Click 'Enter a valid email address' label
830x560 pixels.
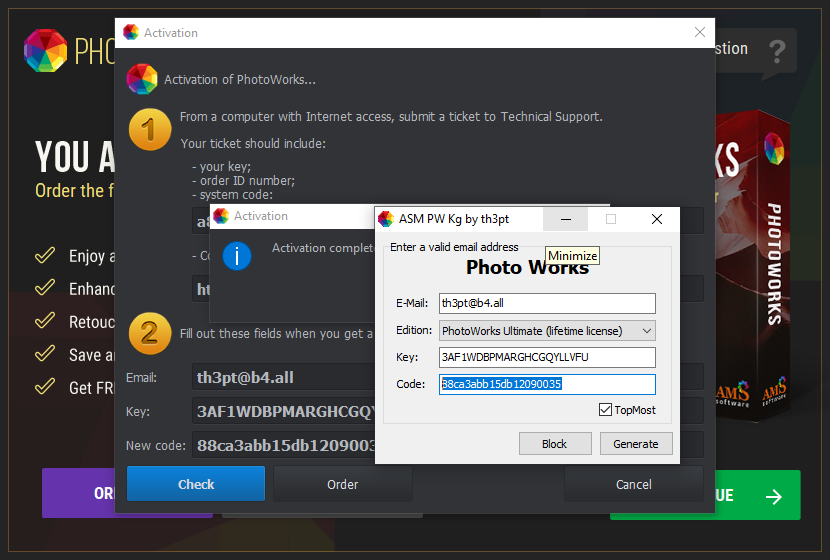tap(454, 247)
